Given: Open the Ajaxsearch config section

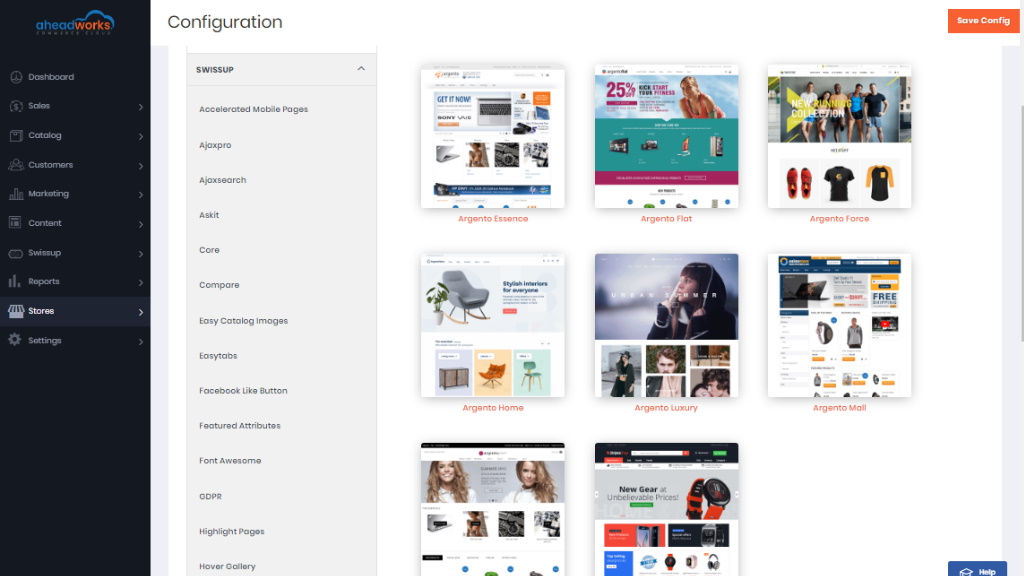Looking at the screenshot, I should tap(222, 180).
